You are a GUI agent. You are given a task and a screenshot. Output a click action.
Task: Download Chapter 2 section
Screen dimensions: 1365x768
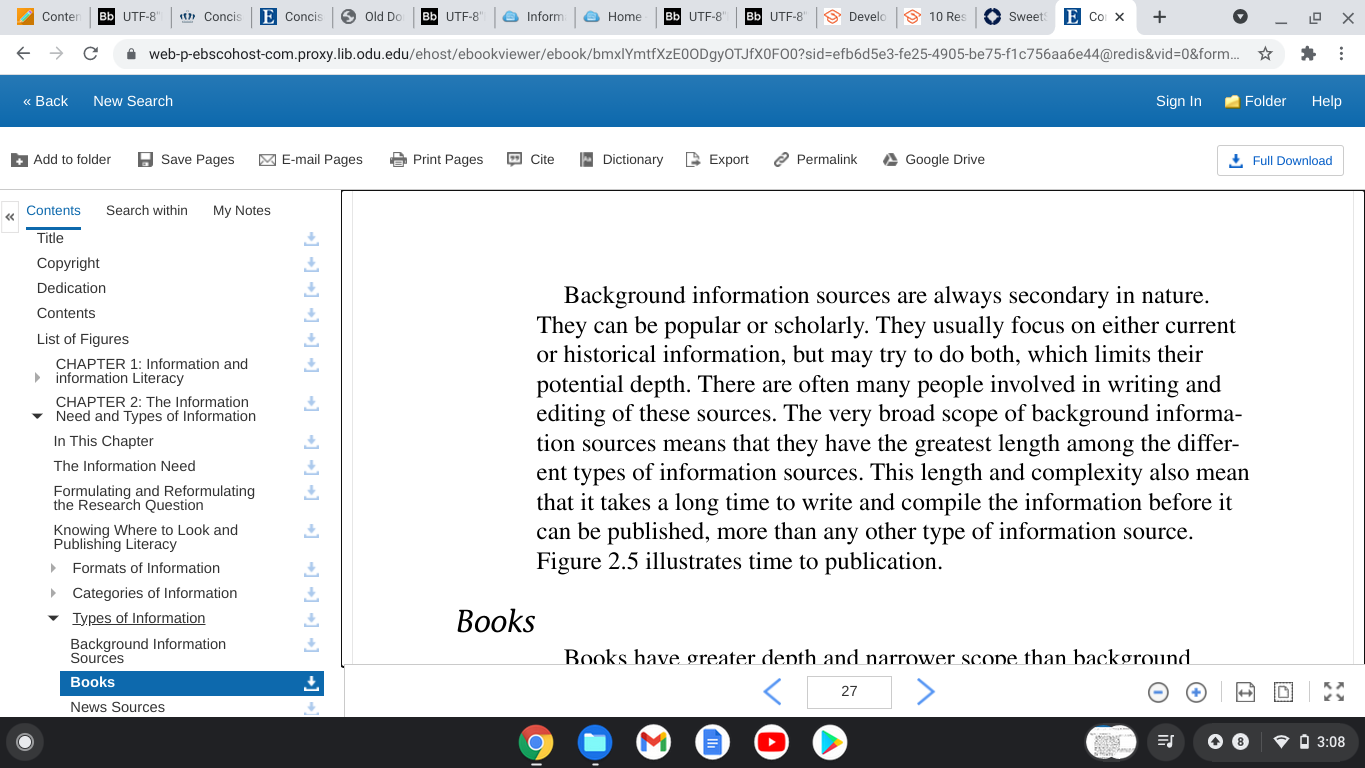311,403
